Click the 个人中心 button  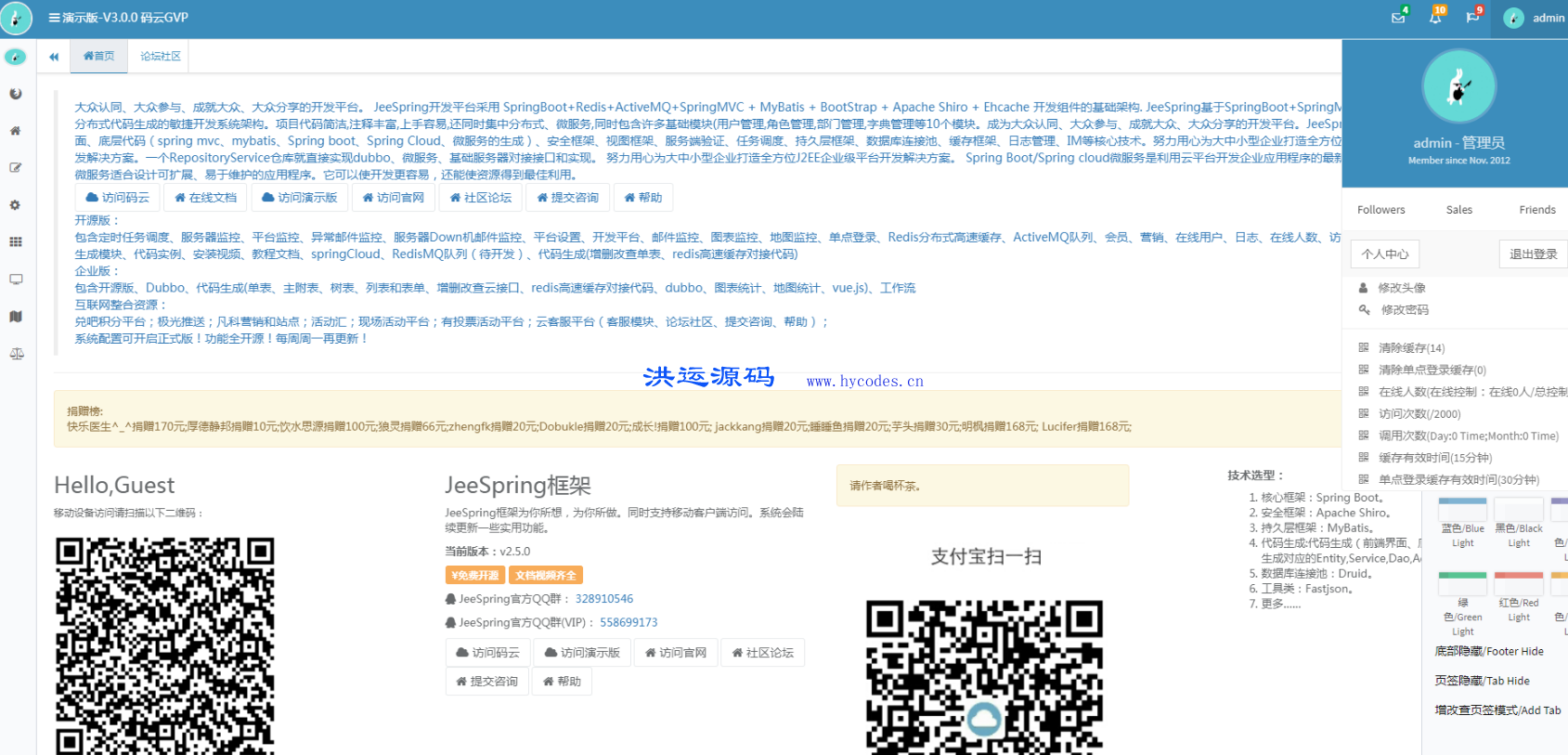pyautogui.click(x=1385, y=254)
